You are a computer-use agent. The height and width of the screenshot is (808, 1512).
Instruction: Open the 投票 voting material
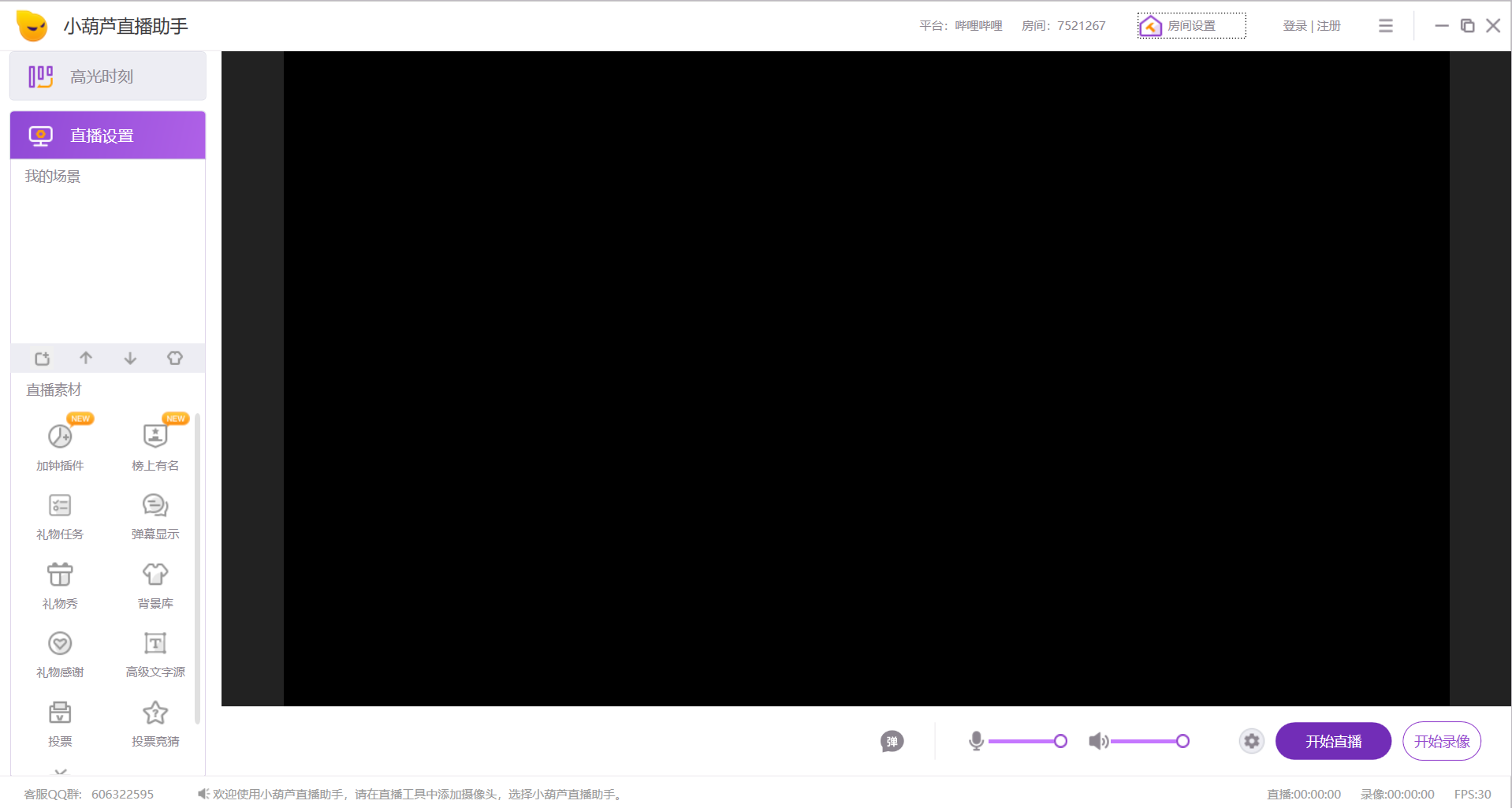(x=60, y=724)
